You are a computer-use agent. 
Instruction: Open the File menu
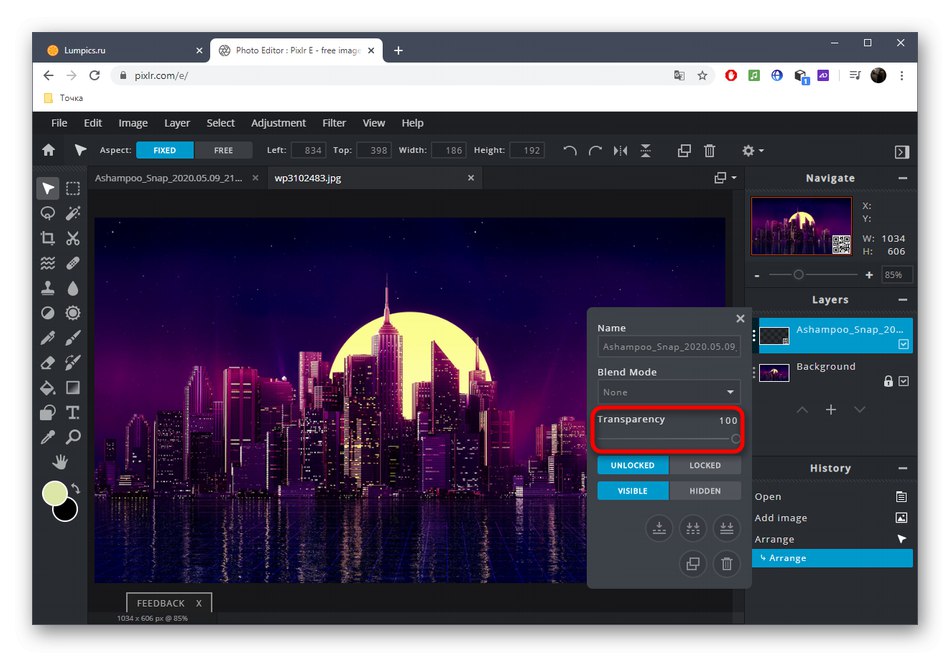click(59, 123)
